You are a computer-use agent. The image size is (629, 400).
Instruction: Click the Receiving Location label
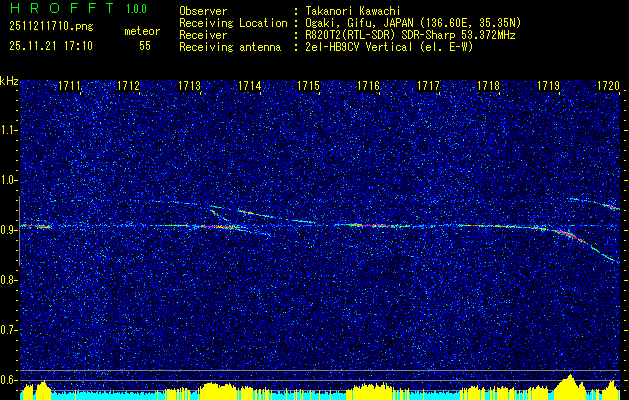tap(233, 23)
